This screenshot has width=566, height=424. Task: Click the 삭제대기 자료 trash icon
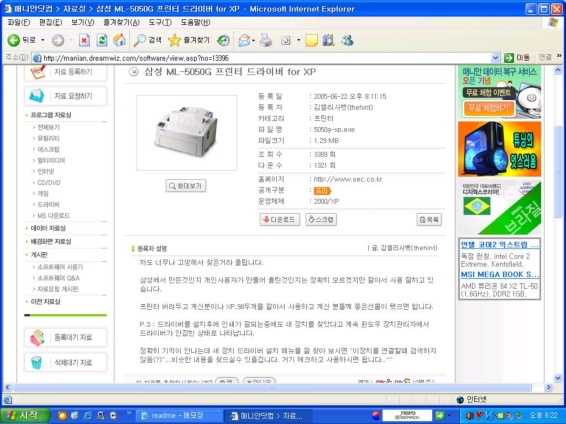pos(36,362)
